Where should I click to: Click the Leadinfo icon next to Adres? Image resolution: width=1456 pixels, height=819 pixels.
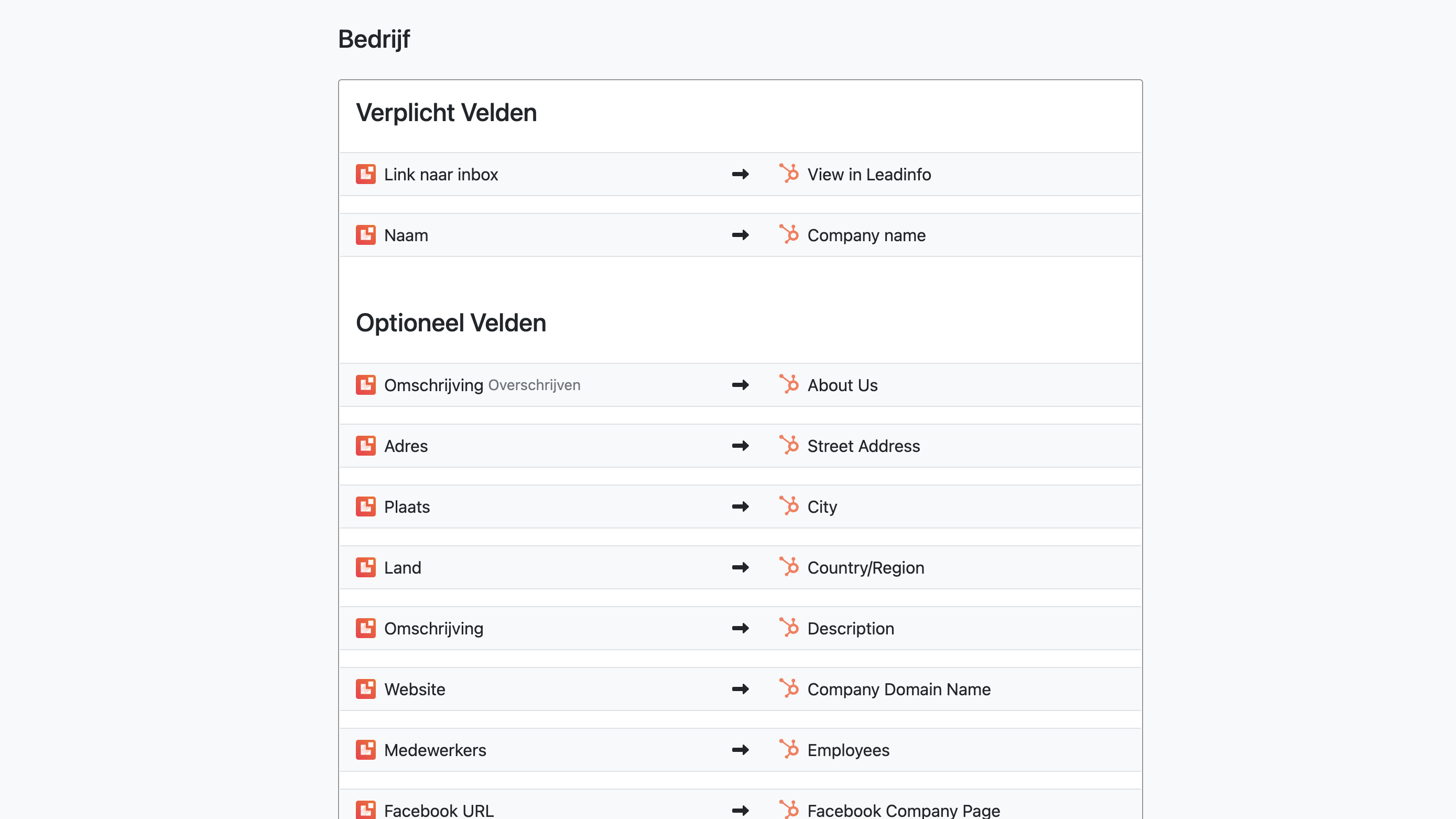point(366,446)
